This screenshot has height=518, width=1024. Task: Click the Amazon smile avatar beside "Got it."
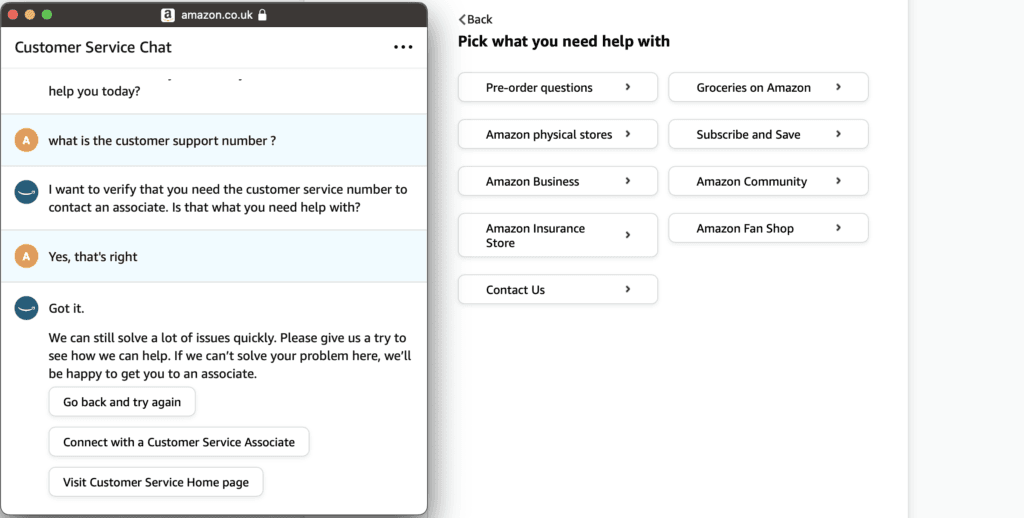coord(27,308)
